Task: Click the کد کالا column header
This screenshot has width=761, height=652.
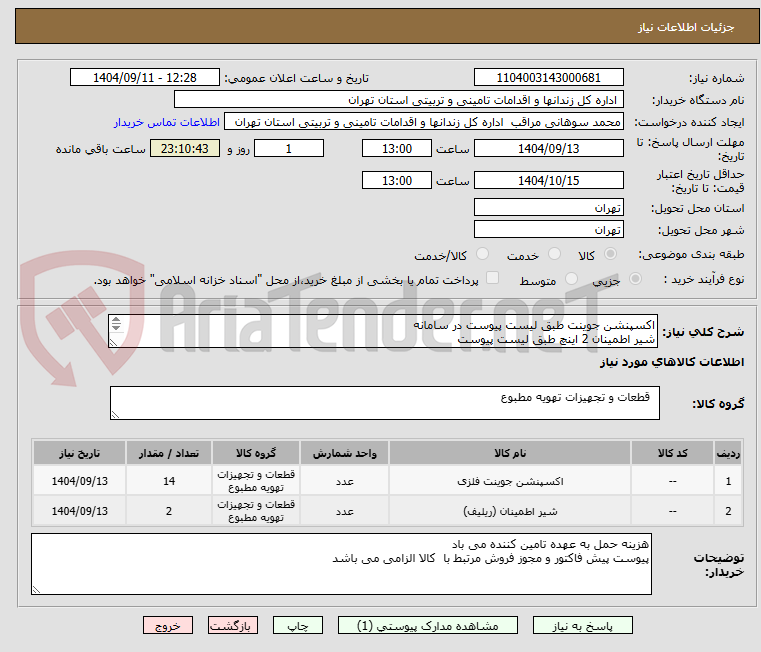Action: coord(672,453)
